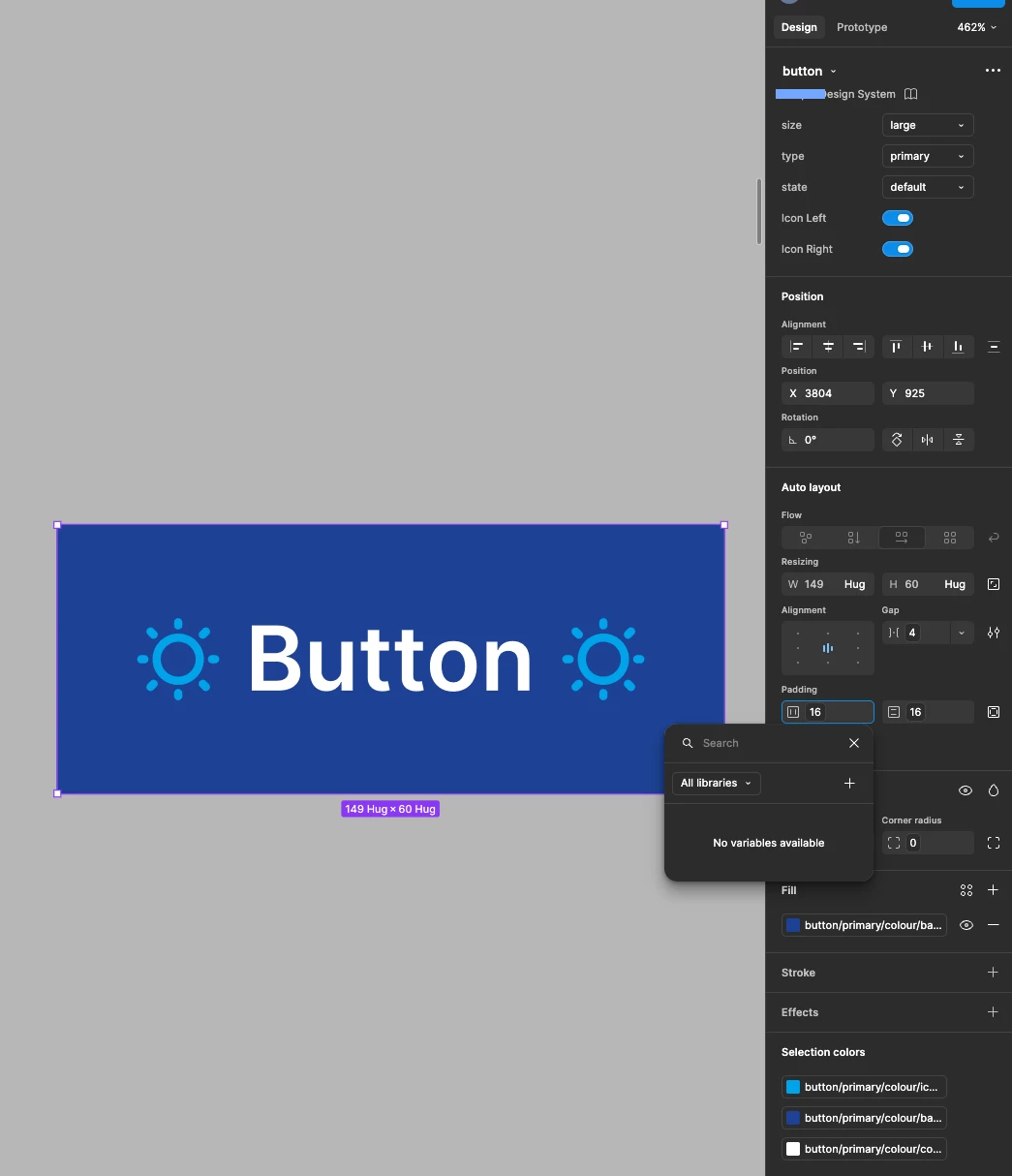
Task: Apply styles icon in Fill
Action: 966,890
